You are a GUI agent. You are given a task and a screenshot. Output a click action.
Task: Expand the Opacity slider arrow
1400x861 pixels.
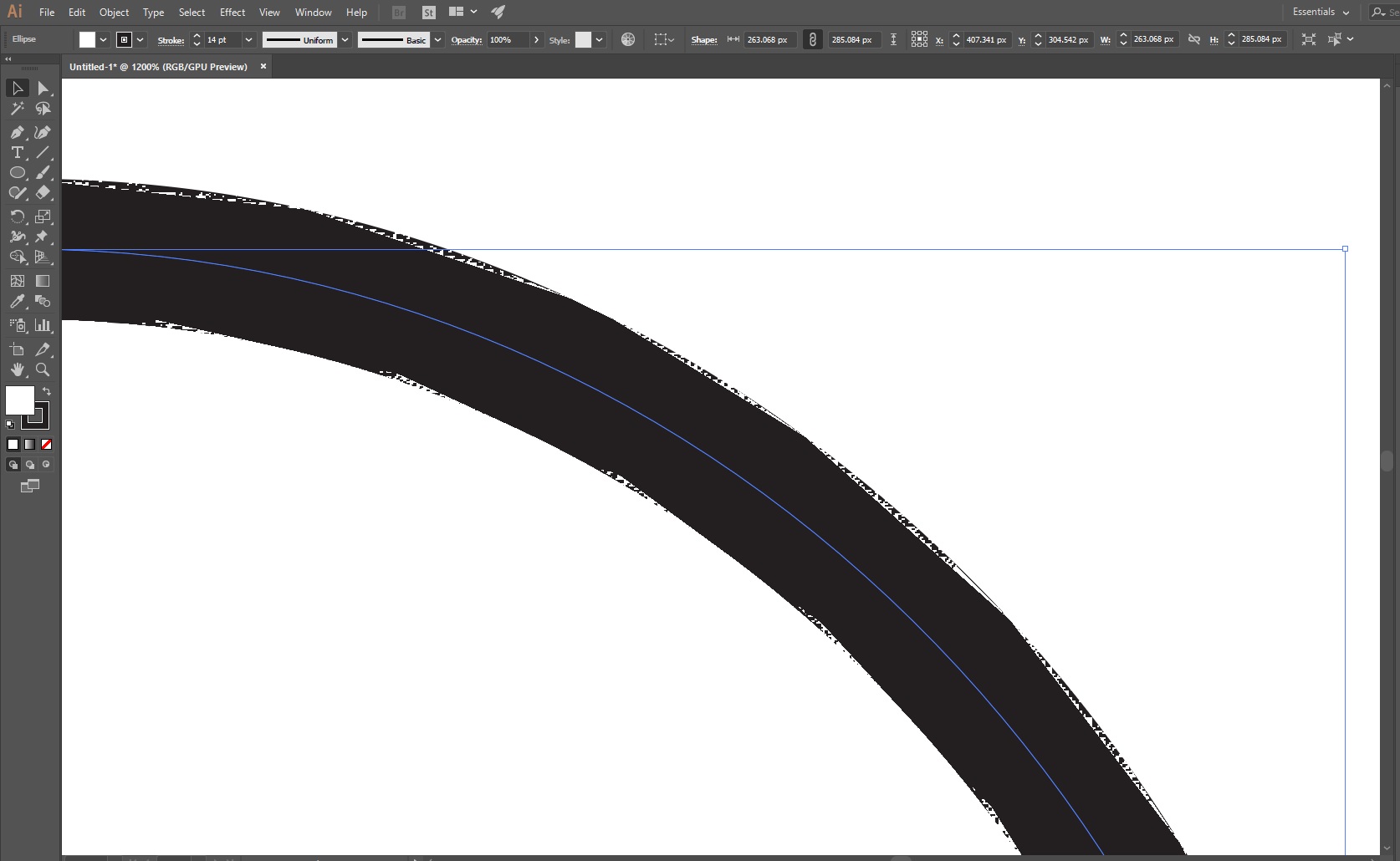[536, 39]
